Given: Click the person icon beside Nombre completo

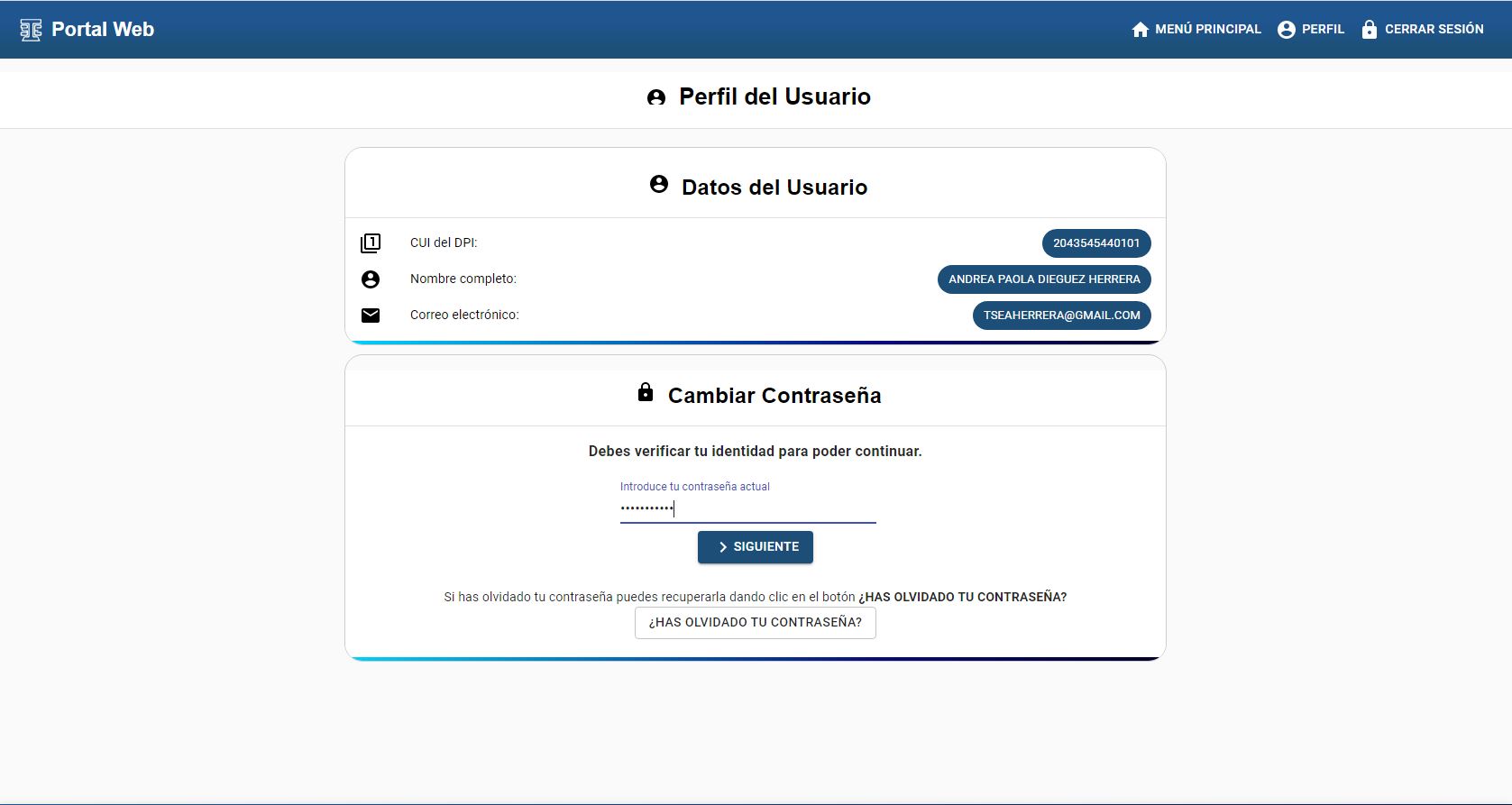Looking at the screenshot, I should pos(371,279).
